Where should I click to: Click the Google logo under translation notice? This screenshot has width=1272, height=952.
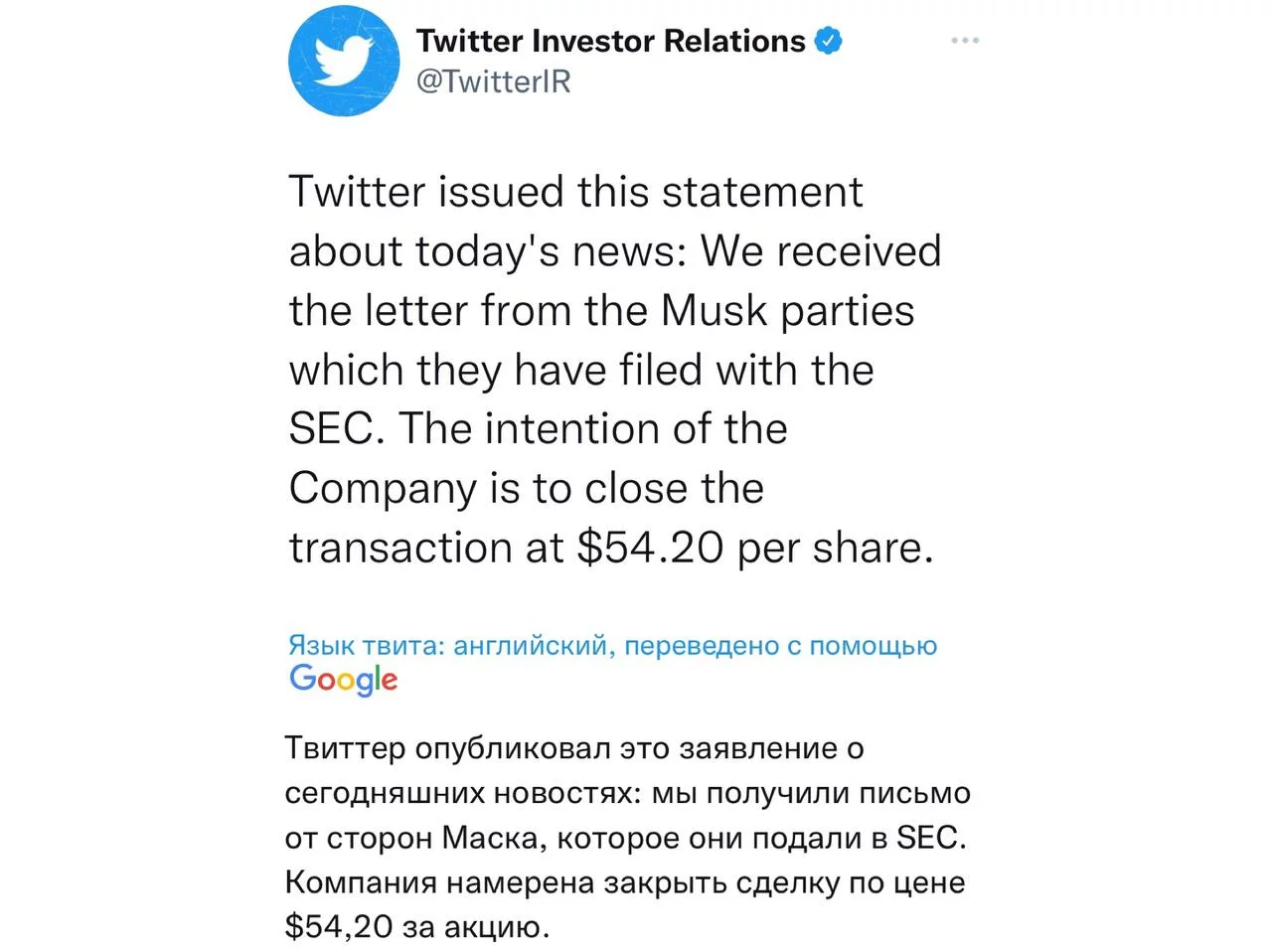(x=343, y=680)
